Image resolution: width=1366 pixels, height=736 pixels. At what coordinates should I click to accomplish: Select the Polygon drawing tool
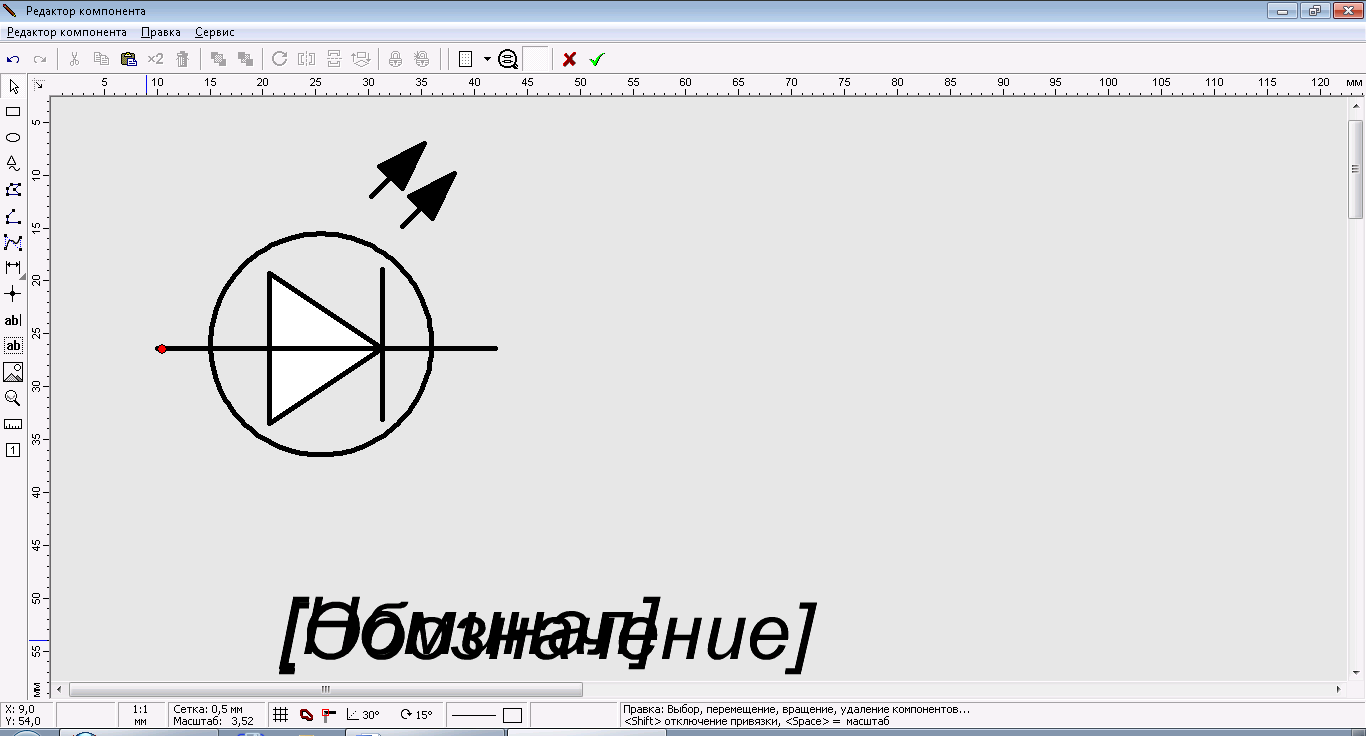click(13, 190)
